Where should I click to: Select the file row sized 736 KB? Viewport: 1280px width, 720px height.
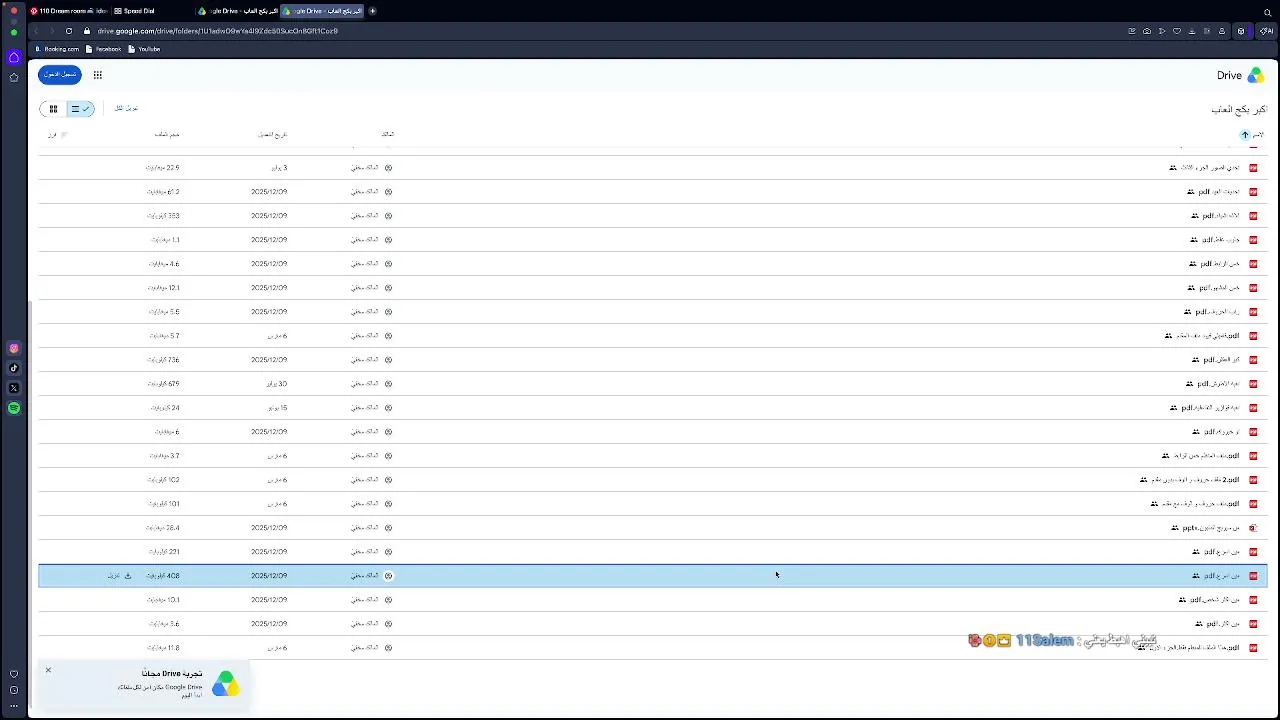click(653, 360)
